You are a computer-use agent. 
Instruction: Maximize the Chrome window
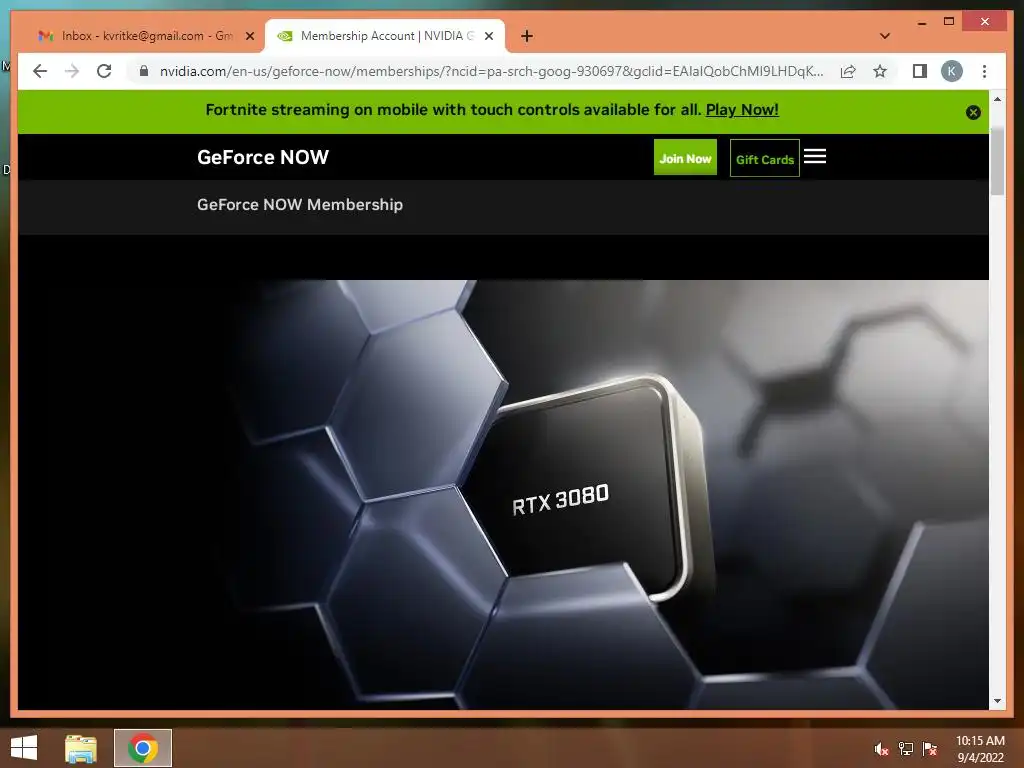pos(949,22)
